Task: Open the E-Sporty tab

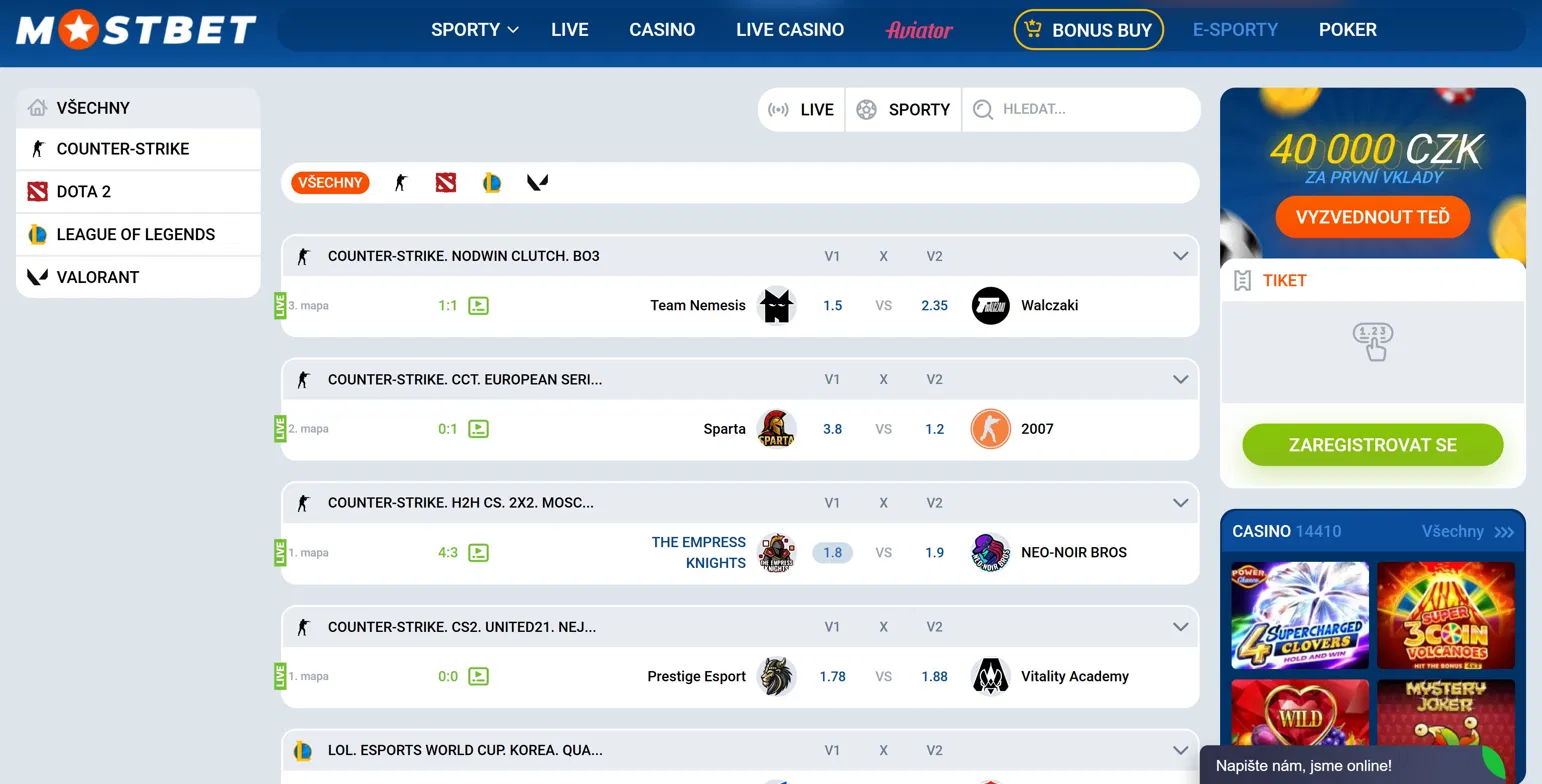Action: point(1235,30)
